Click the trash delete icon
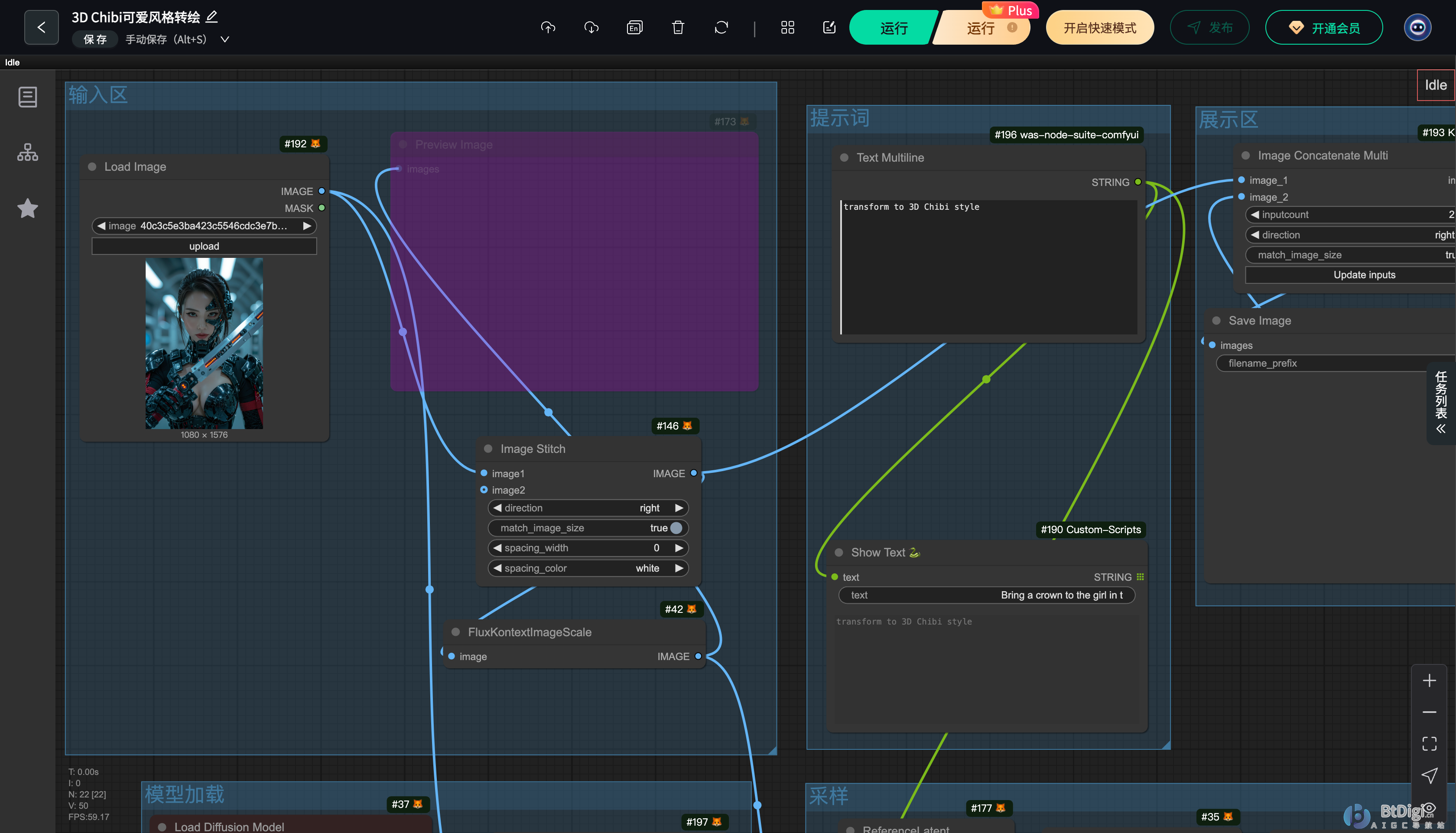The height and width of the screenshot is (833, 1456). click(678, 27)
